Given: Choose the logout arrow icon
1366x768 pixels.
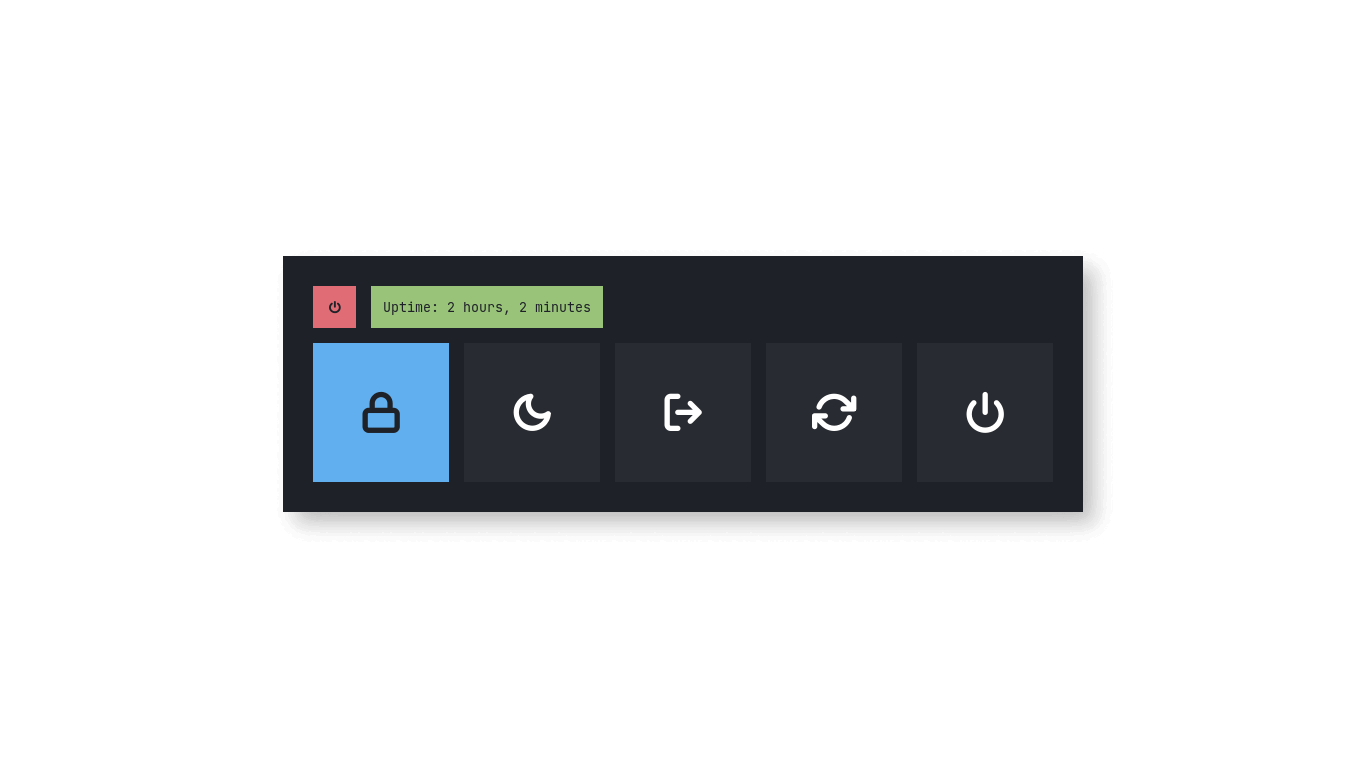Looking at the screenshot, I should 683,412.
